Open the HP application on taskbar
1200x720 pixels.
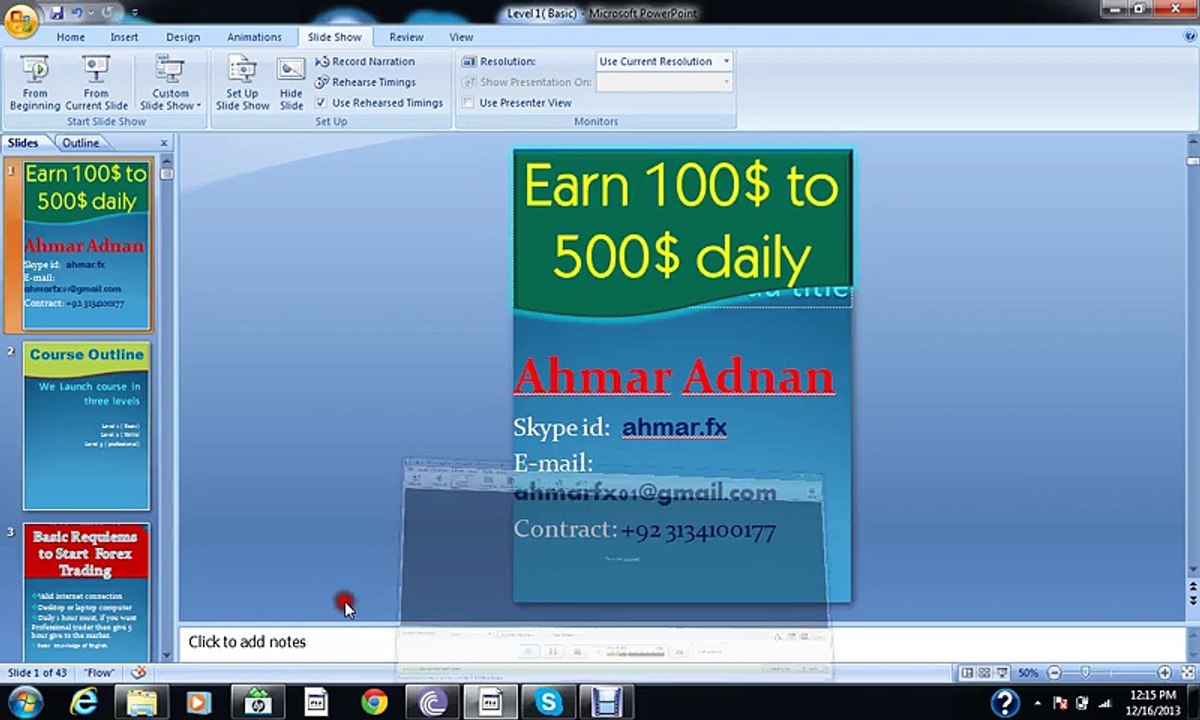[x=257, y=702]
